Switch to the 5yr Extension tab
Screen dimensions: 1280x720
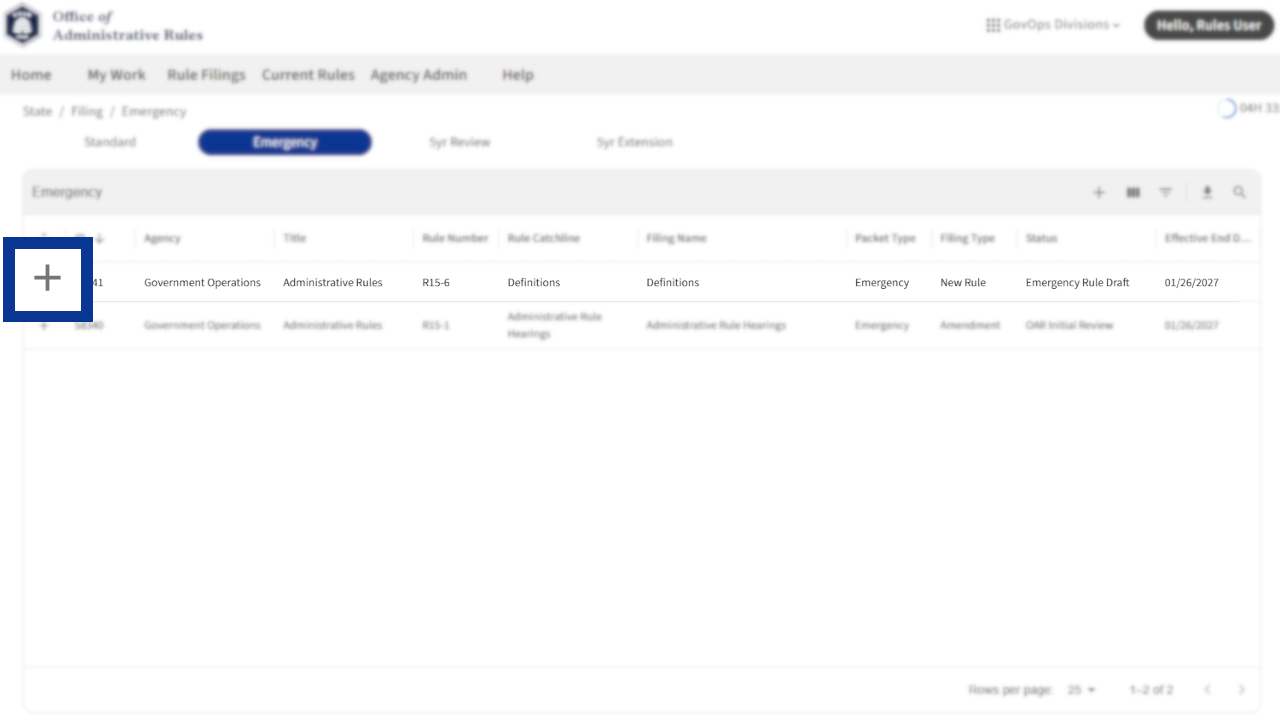pos(634,142)
